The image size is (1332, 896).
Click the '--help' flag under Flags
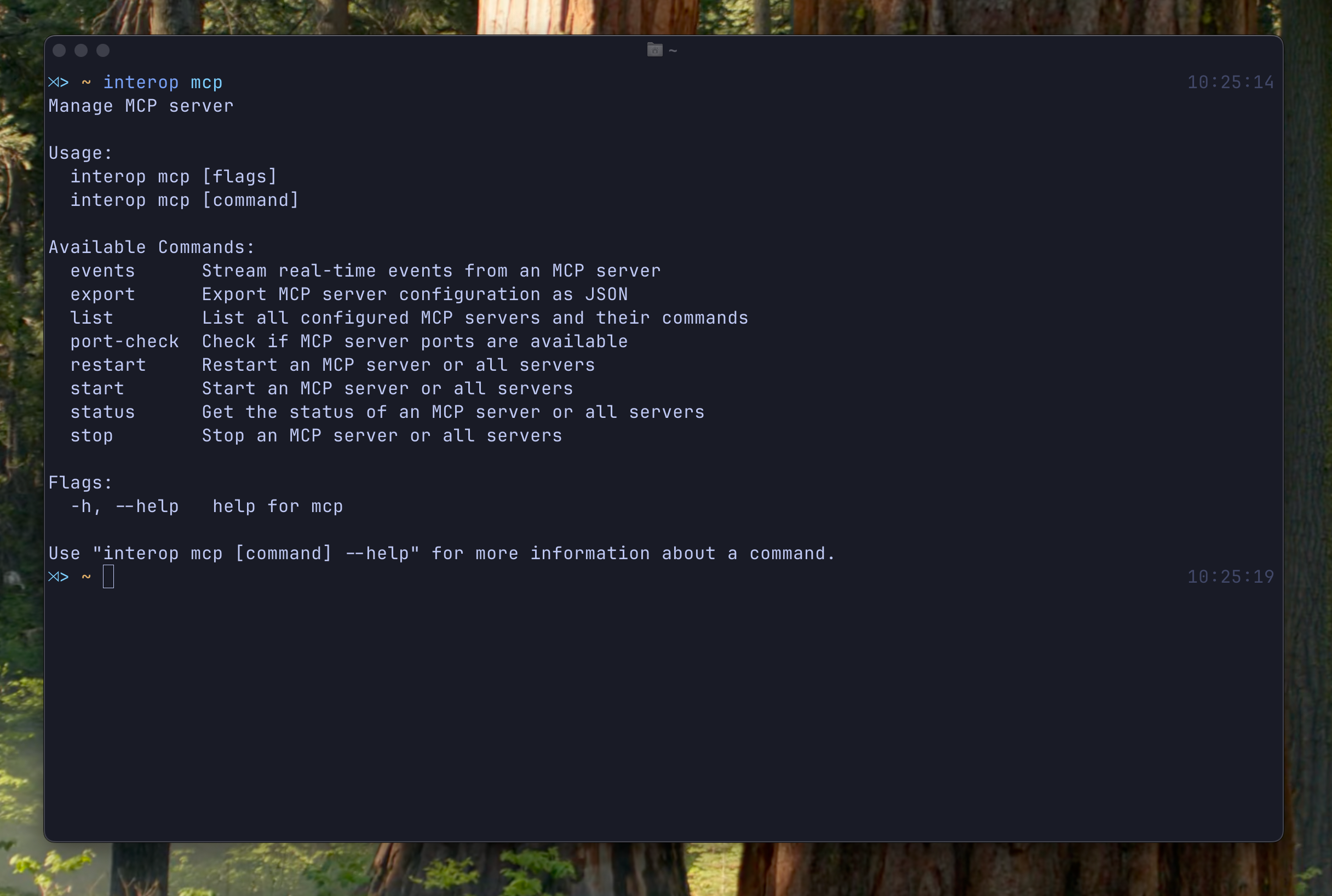pos(147,506)
